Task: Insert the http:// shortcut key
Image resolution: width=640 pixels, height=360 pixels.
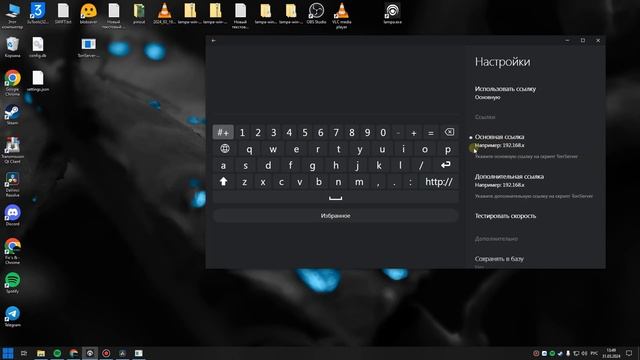Action: point(439,182)
